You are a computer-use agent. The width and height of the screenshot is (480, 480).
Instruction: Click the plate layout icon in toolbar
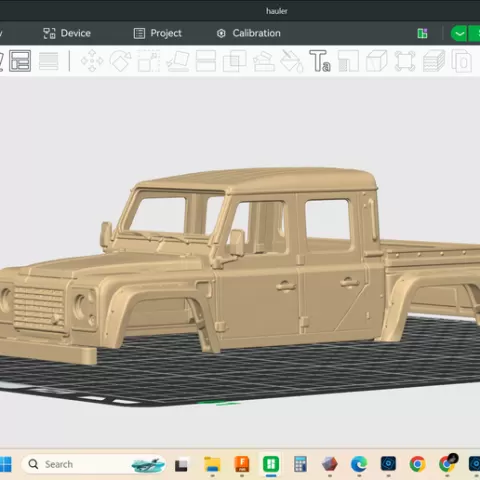20,61
